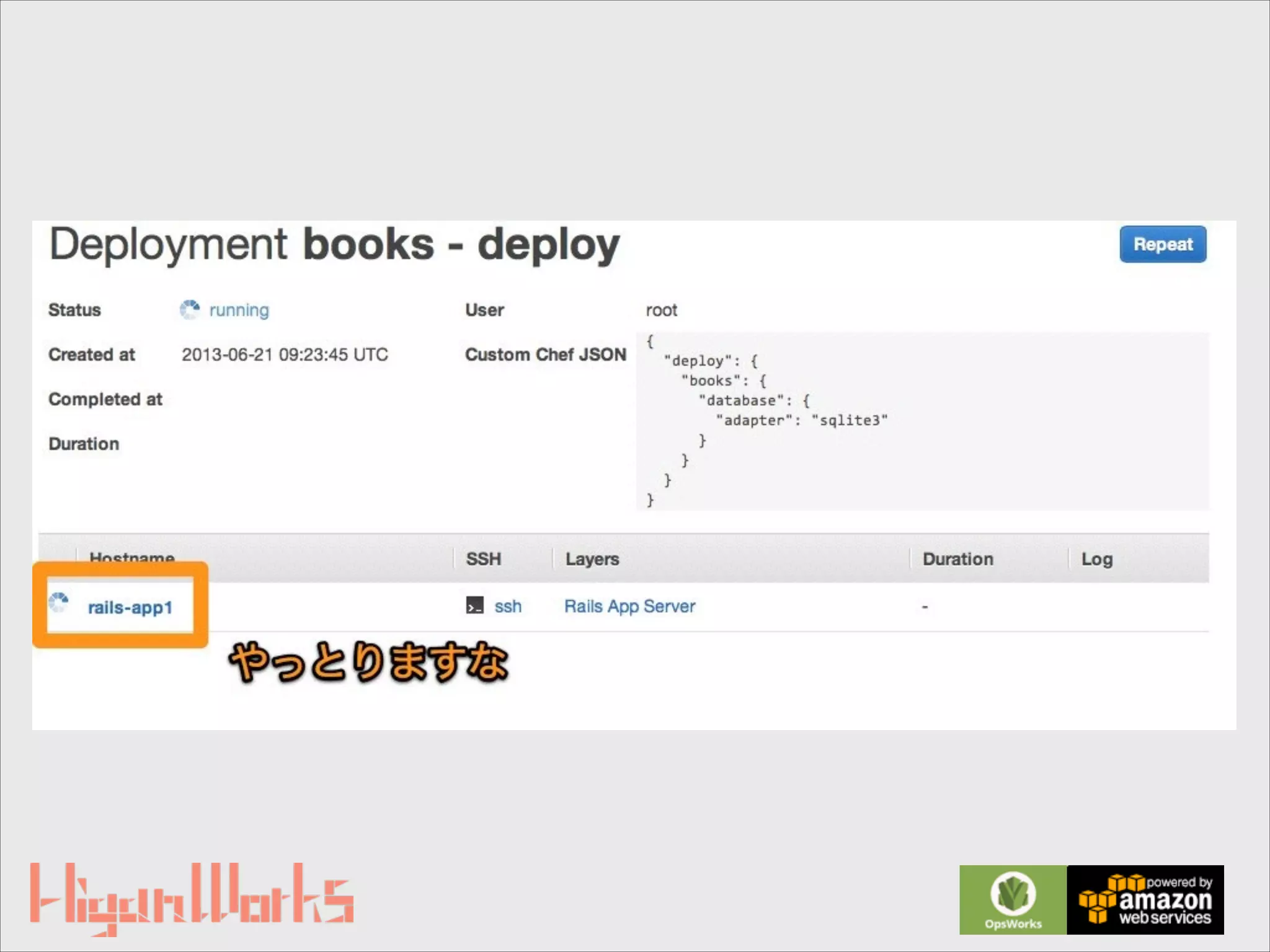Click the running status spinner icon
1270x952 pixels.
190,309
